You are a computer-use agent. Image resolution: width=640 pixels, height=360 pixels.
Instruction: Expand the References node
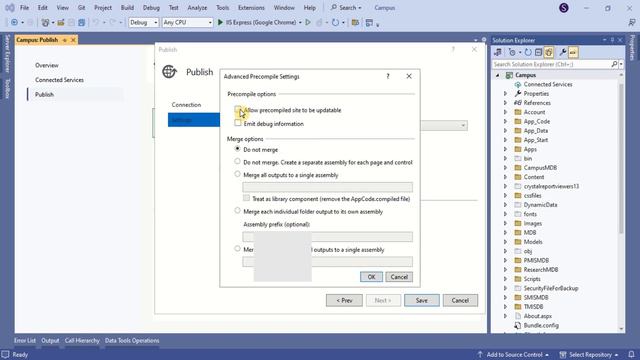tap(505, 103)
